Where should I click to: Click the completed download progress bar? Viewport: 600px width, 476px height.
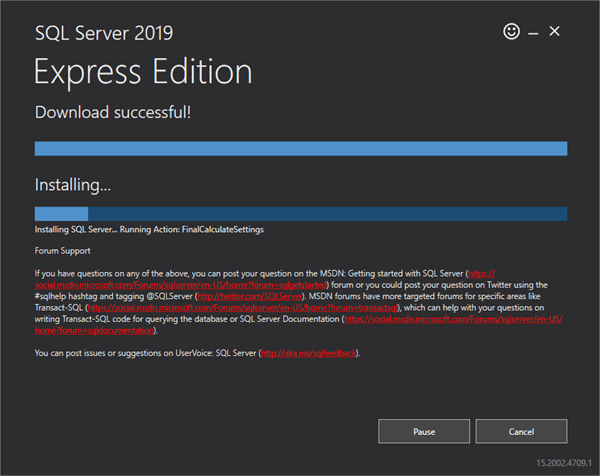(301, 148)
